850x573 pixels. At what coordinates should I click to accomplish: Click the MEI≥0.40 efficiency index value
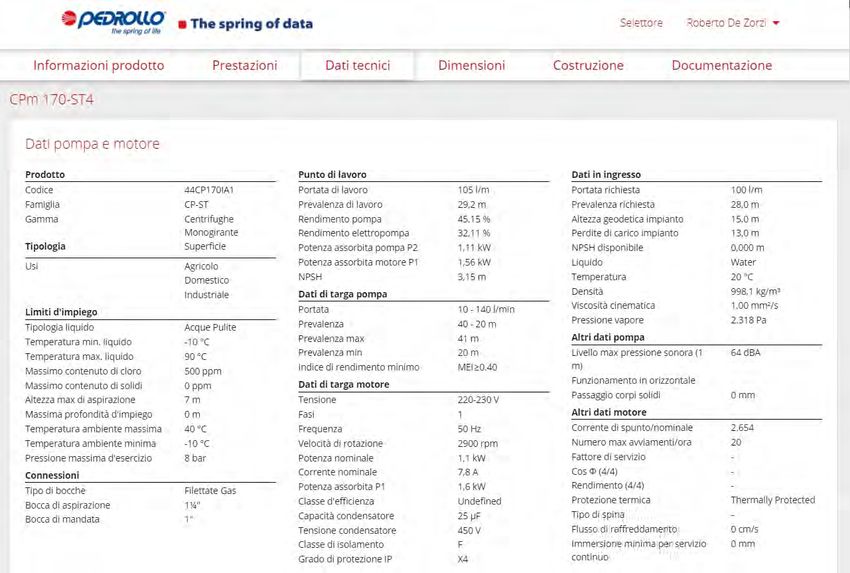click(x=477, y=367)
